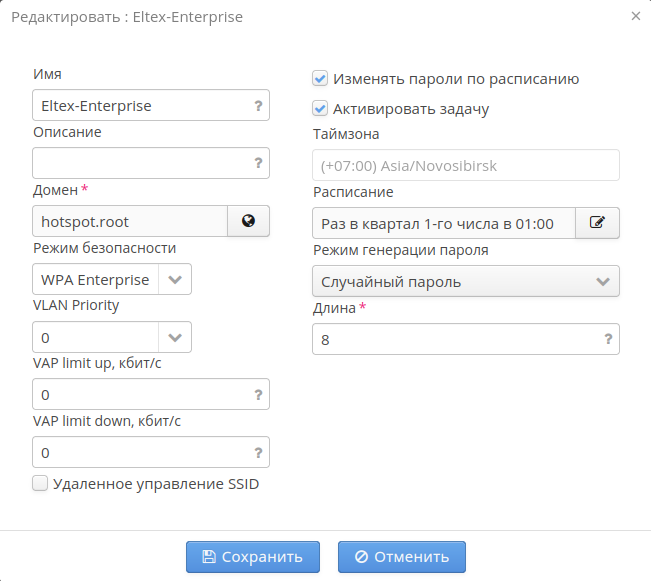This screenshot has width=651, height=581.
Task: Click the help question mark in the Имя field
Action: (x=258, y=105)
